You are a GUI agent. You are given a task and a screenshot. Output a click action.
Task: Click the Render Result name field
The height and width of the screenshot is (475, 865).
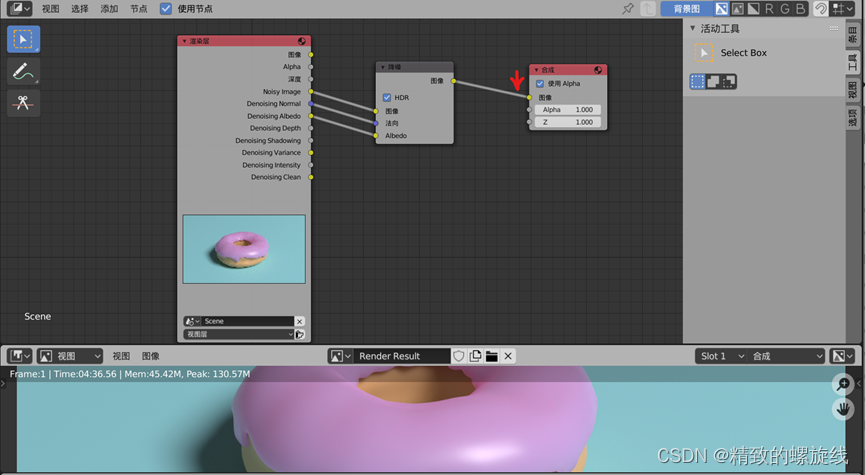402,356
